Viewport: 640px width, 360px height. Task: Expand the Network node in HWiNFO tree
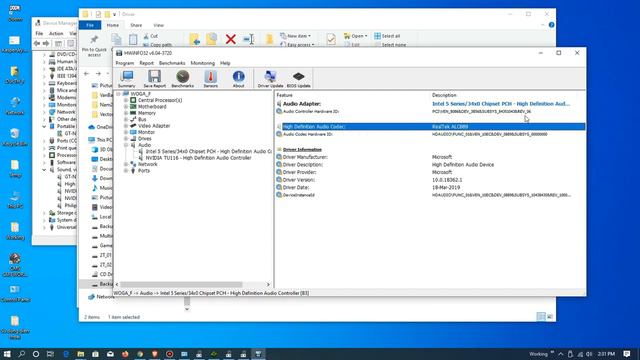click(126, 164)
